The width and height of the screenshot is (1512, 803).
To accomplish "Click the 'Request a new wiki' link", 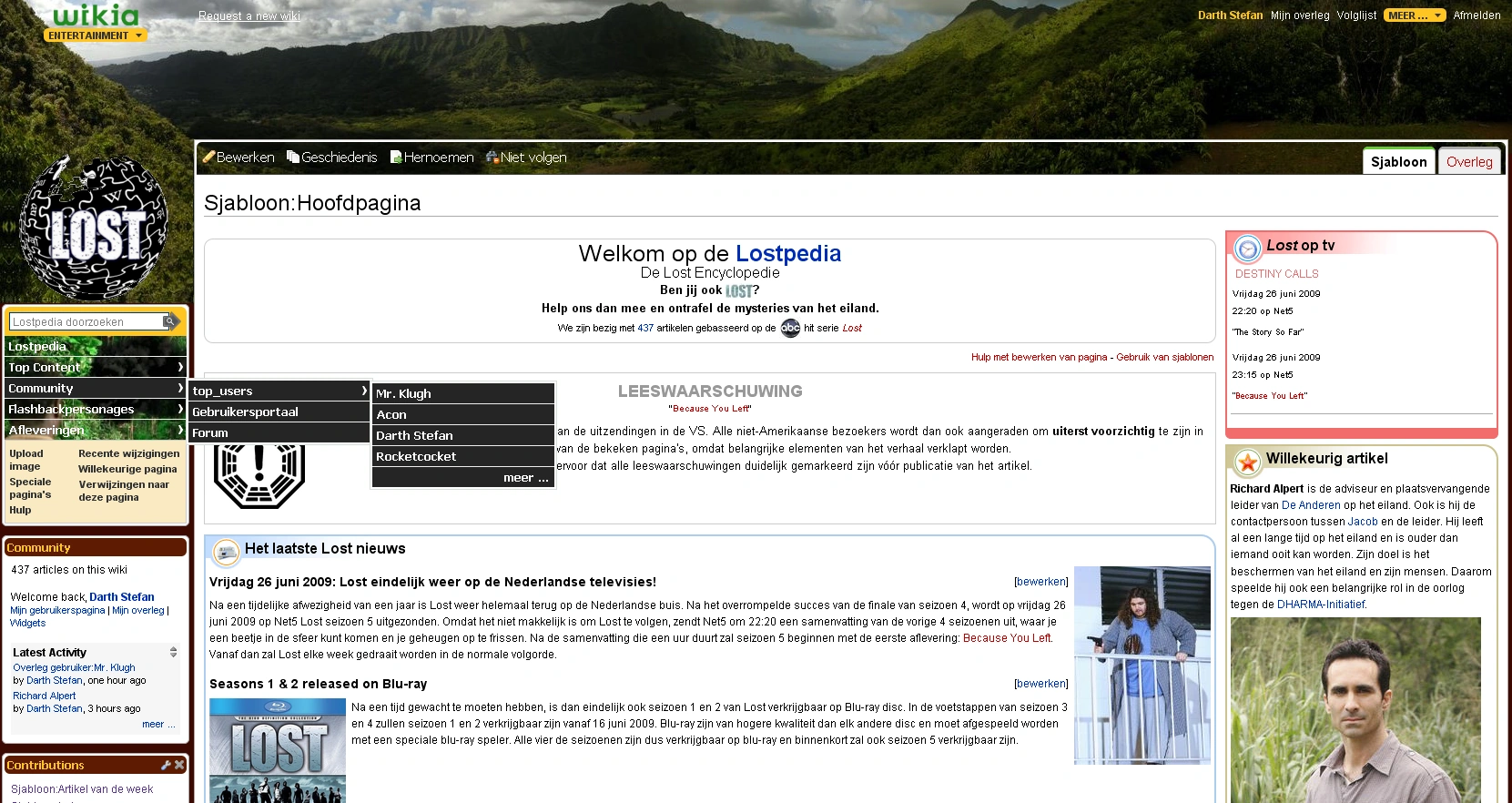I will coord(249,16).
